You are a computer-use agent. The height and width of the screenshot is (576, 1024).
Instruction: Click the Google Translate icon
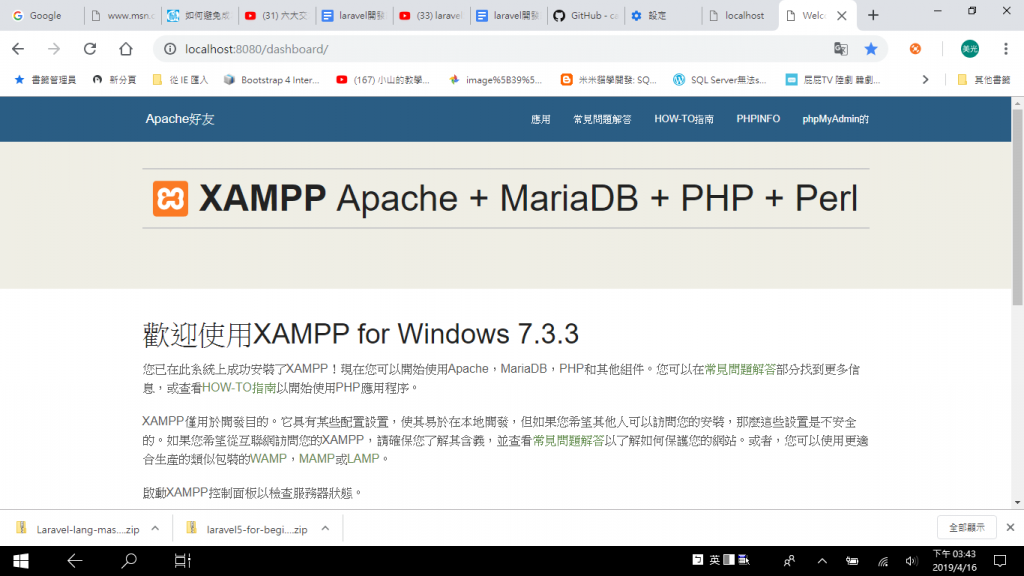click(x=840, y=49)
